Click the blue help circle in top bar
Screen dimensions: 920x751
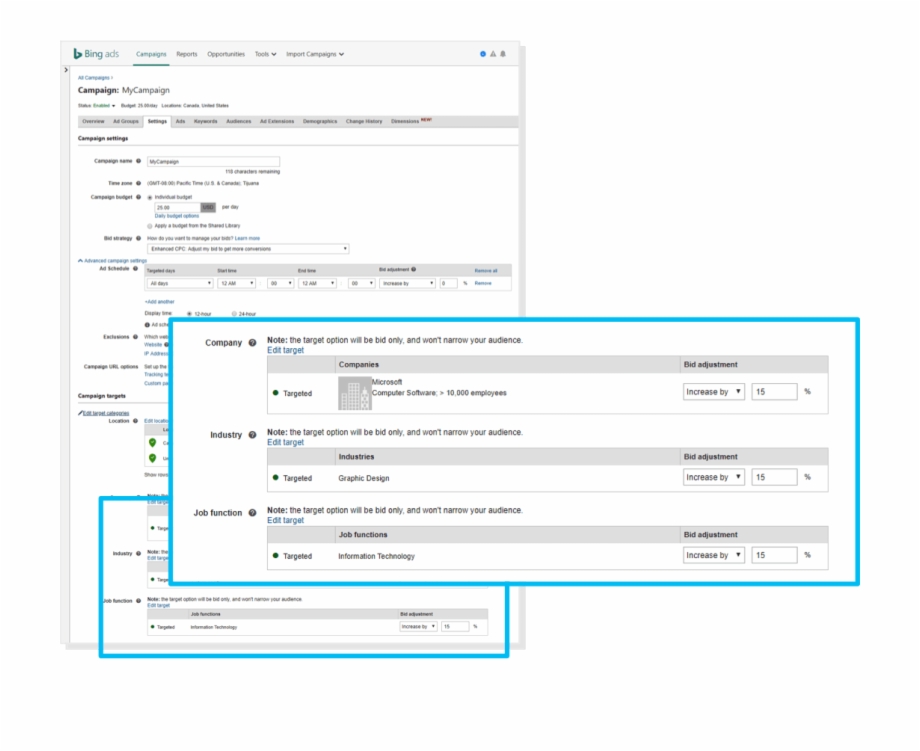tap(483, 54)
